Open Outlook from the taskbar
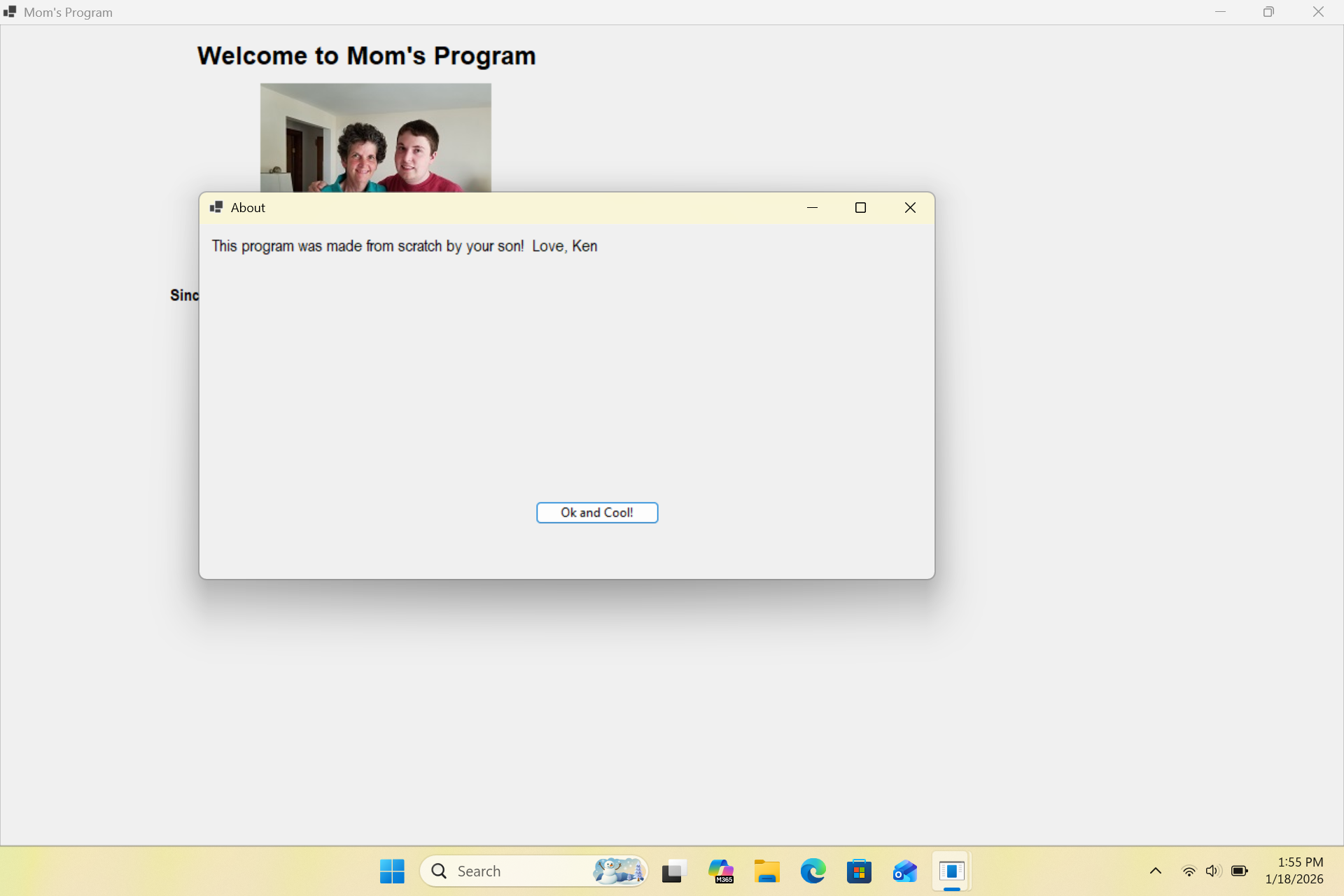Viewport: 1344px width, 896px height. pos(904,871)
